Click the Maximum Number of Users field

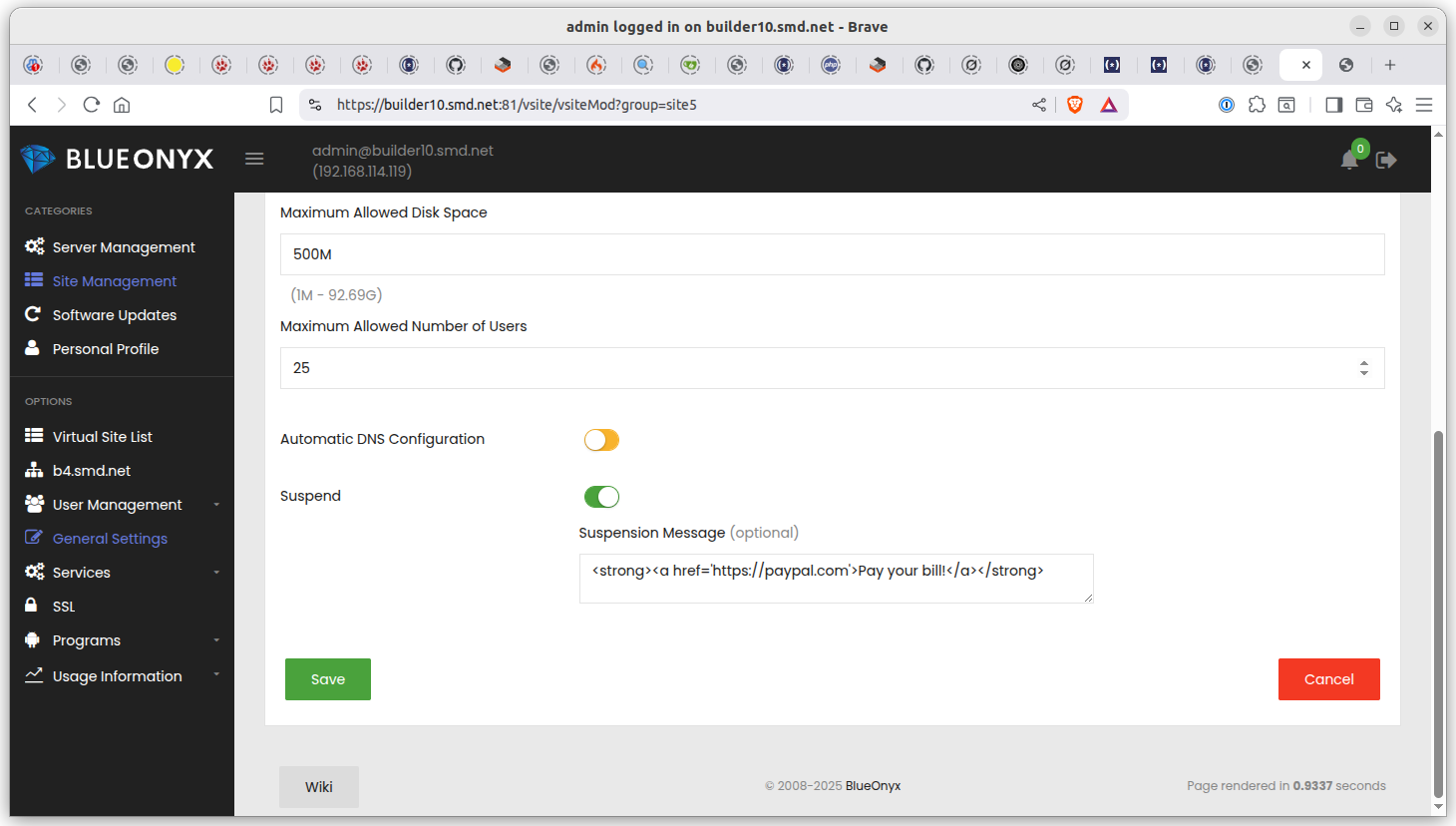833,368
